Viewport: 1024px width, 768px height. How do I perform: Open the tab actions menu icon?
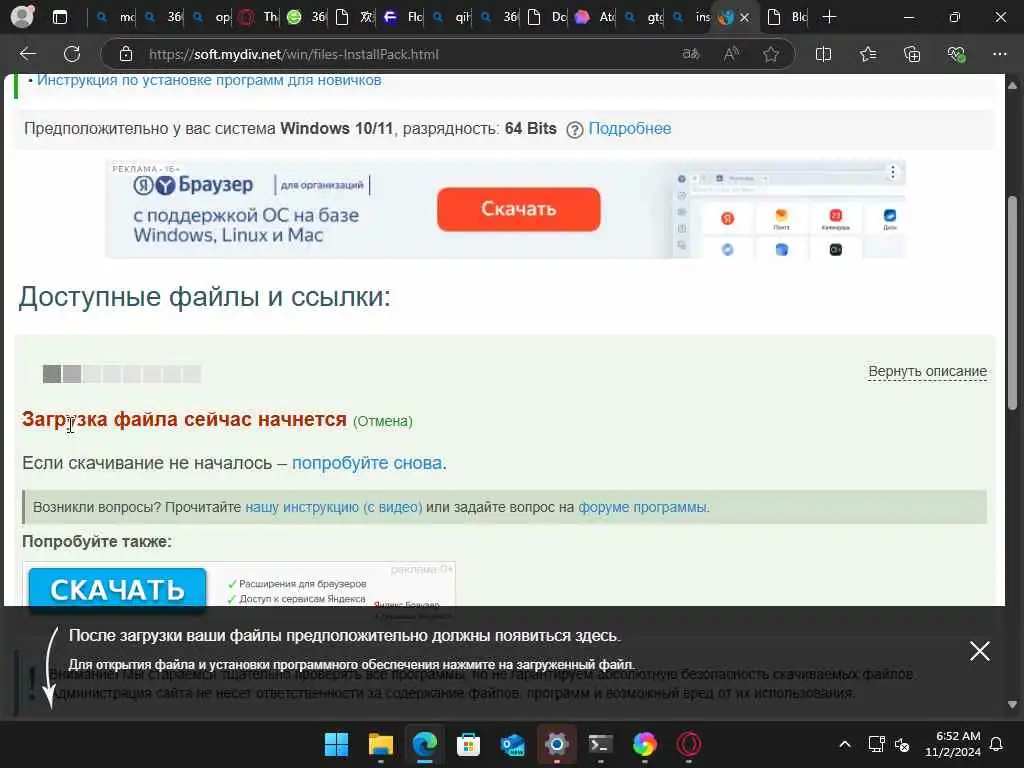point(59,17)
